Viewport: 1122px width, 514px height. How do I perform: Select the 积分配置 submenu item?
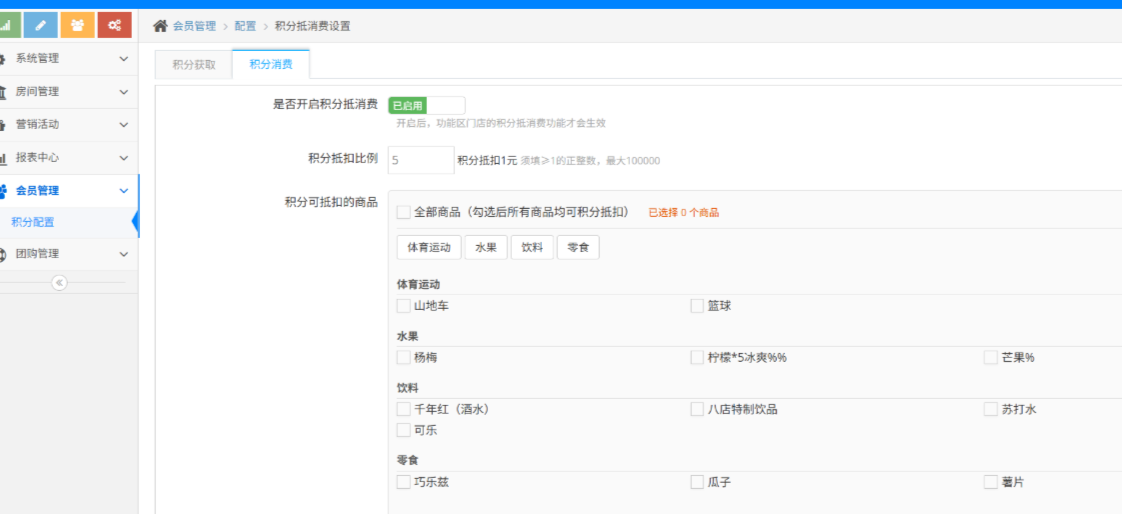tap(69, 223)
